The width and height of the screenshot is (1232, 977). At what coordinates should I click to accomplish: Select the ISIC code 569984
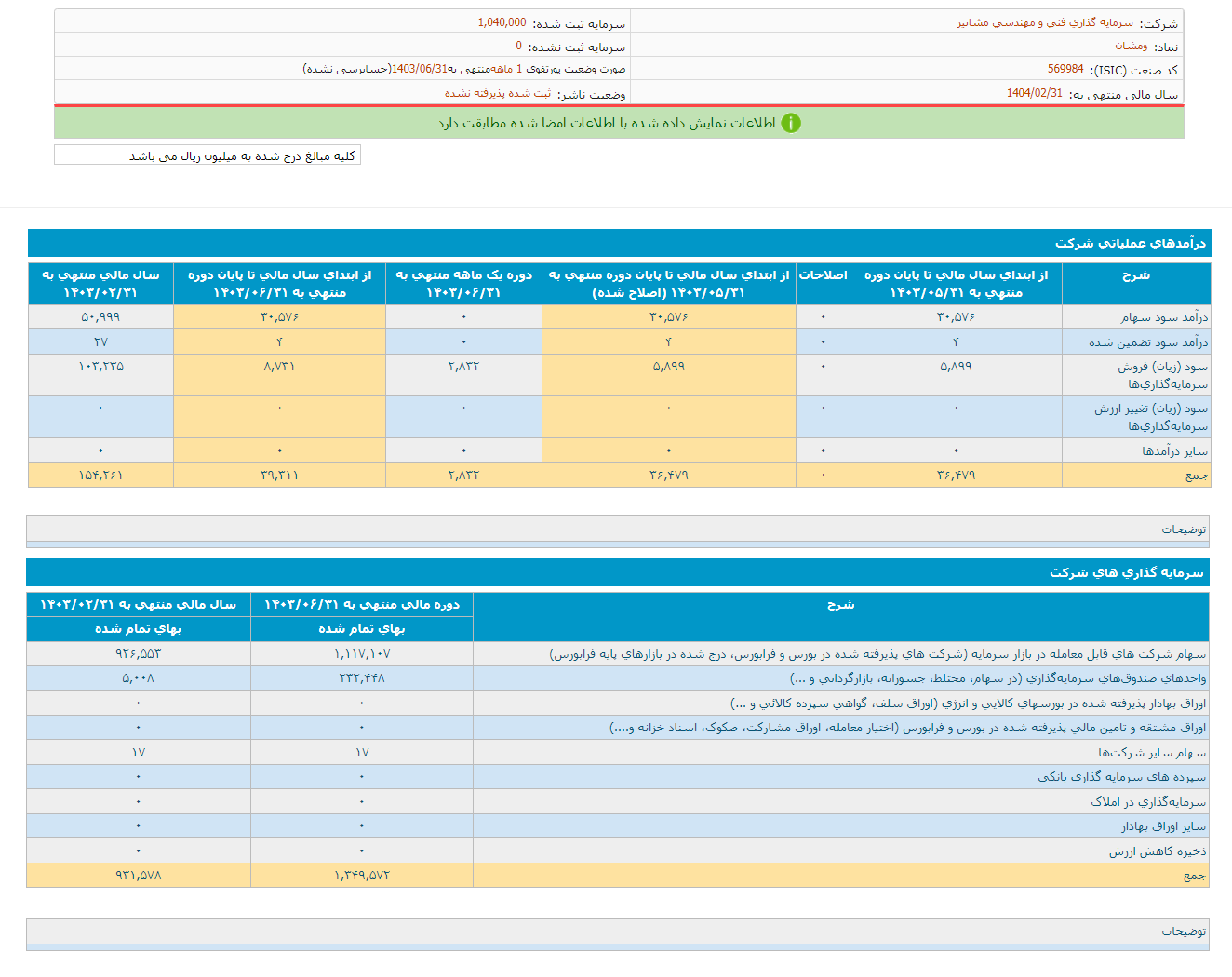pyautogui.click(x=1065, y=69)
